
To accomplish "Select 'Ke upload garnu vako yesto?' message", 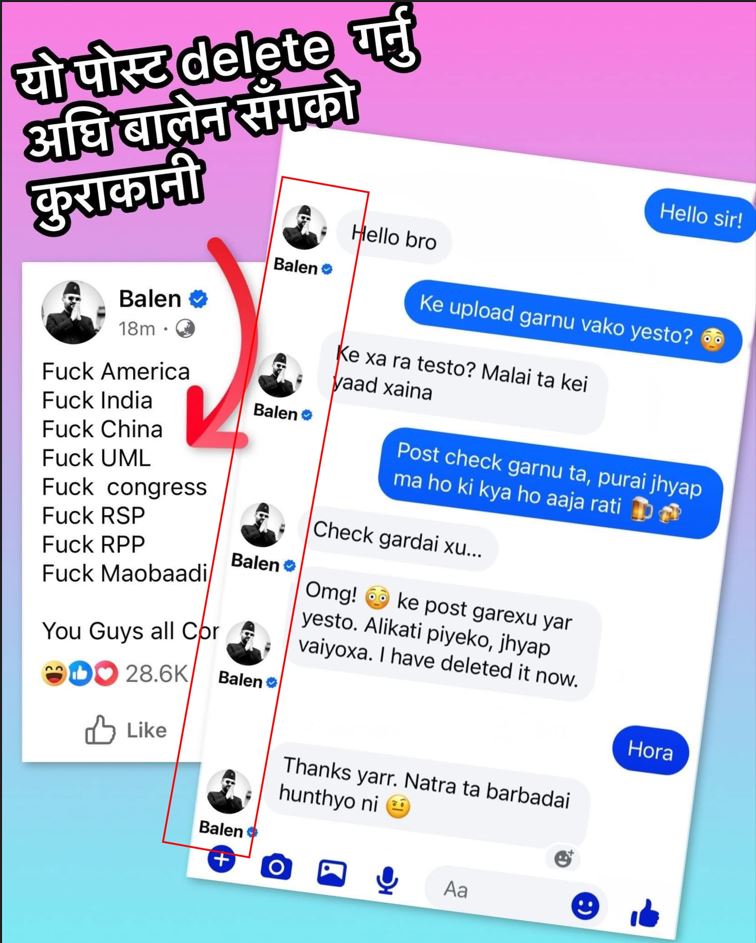I will [x=572, y=321].
